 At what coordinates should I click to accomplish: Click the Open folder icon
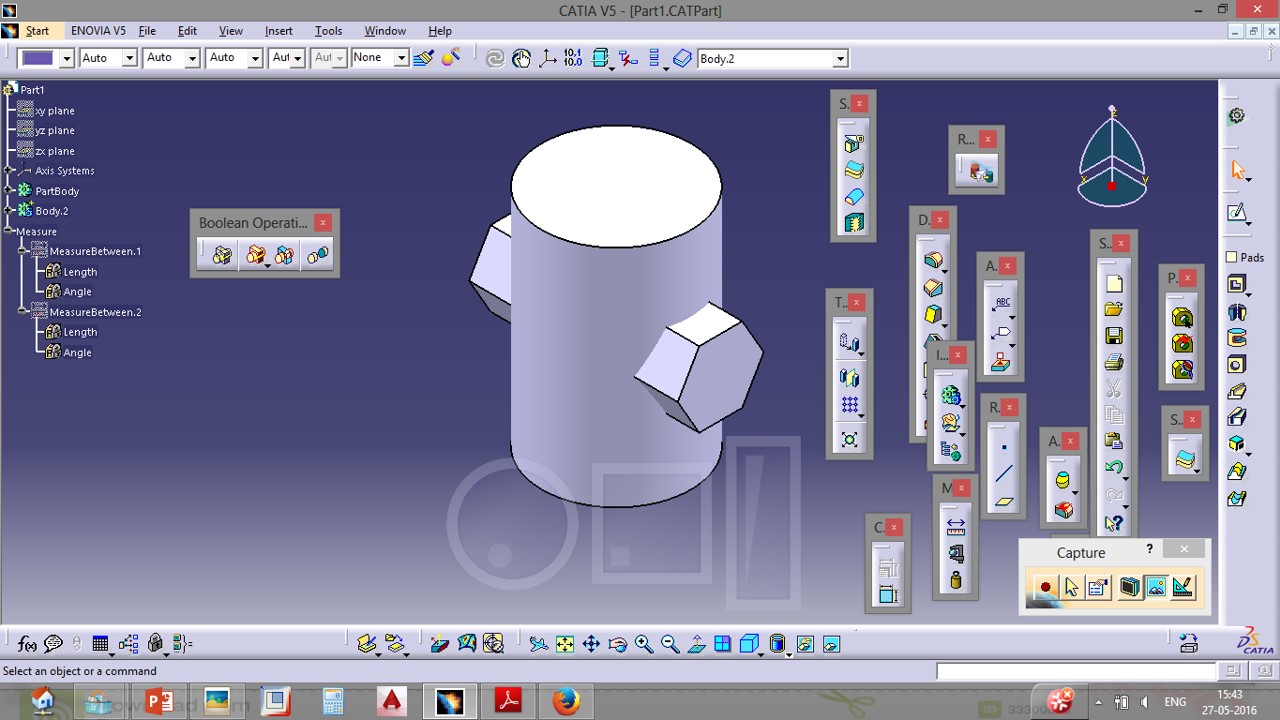[x=1113, y=310]
